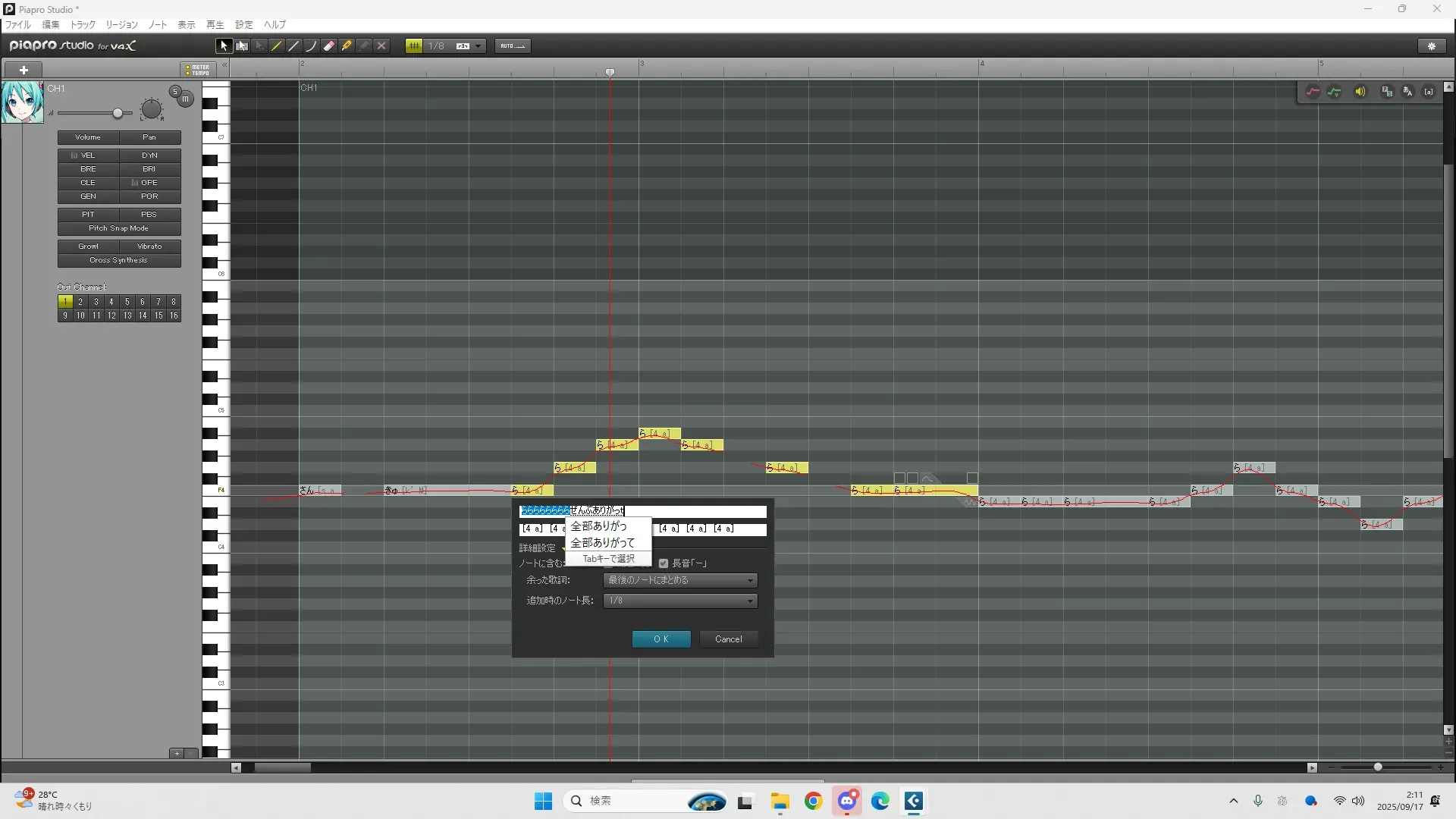Toggle the yellow grid snap icon

click(414, 46)
